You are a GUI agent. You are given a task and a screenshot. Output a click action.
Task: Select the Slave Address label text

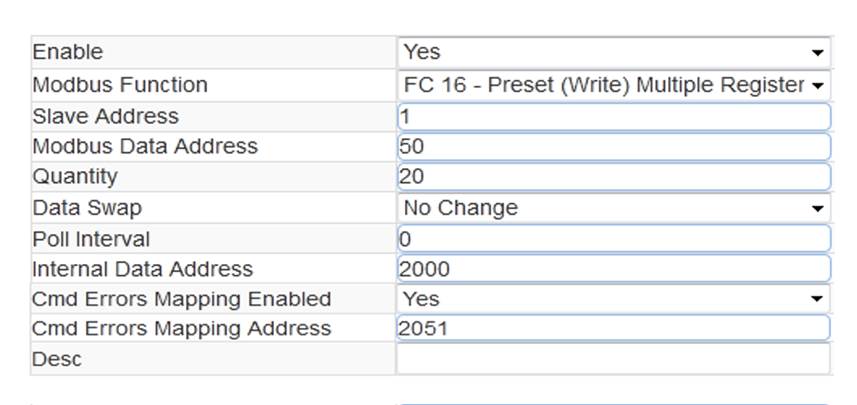[105, 116]
